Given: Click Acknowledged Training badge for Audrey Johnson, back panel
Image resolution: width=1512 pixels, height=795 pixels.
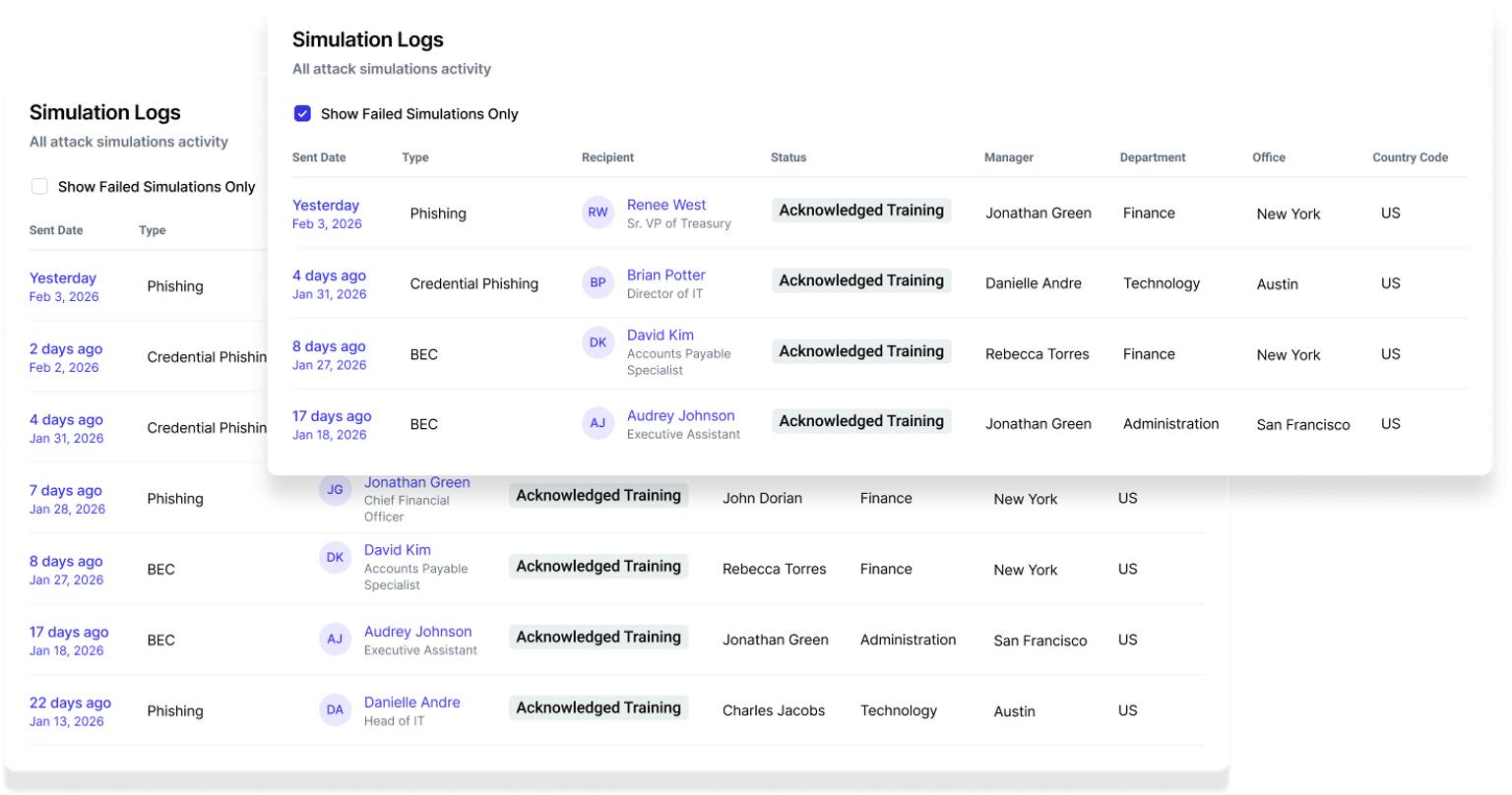Looking at the screenshot, I should (598, 637).
